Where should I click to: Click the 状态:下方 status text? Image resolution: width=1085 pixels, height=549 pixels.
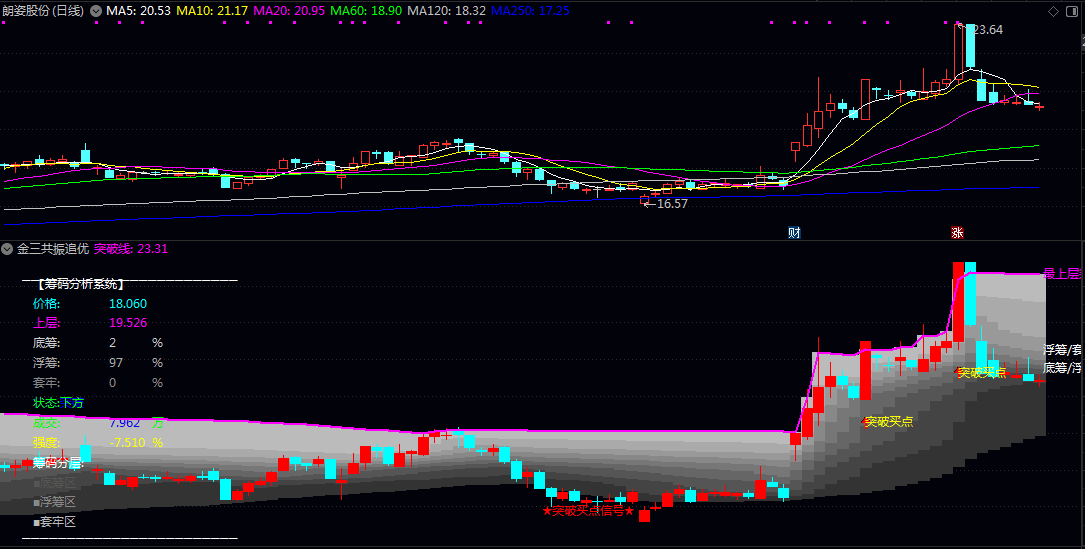58,403
